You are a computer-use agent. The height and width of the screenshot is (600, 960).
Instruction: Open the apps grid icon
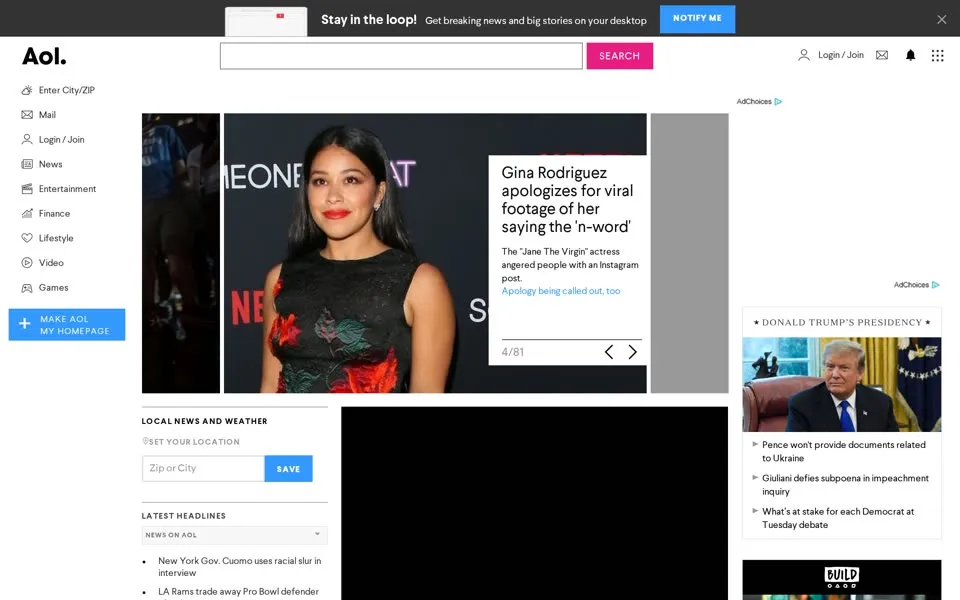coord(937,56)
